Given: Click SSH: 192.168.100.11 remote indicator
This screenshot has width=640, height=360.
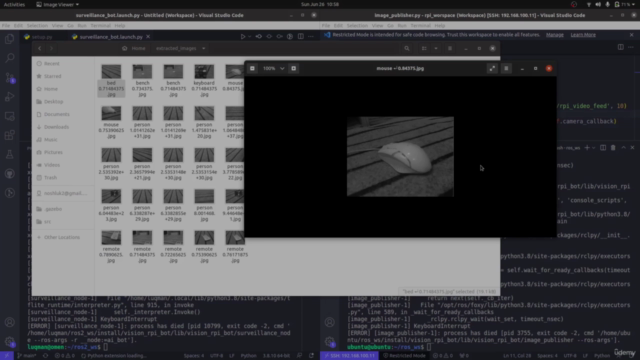Looking at the screenshot, I should click(349, 356).
